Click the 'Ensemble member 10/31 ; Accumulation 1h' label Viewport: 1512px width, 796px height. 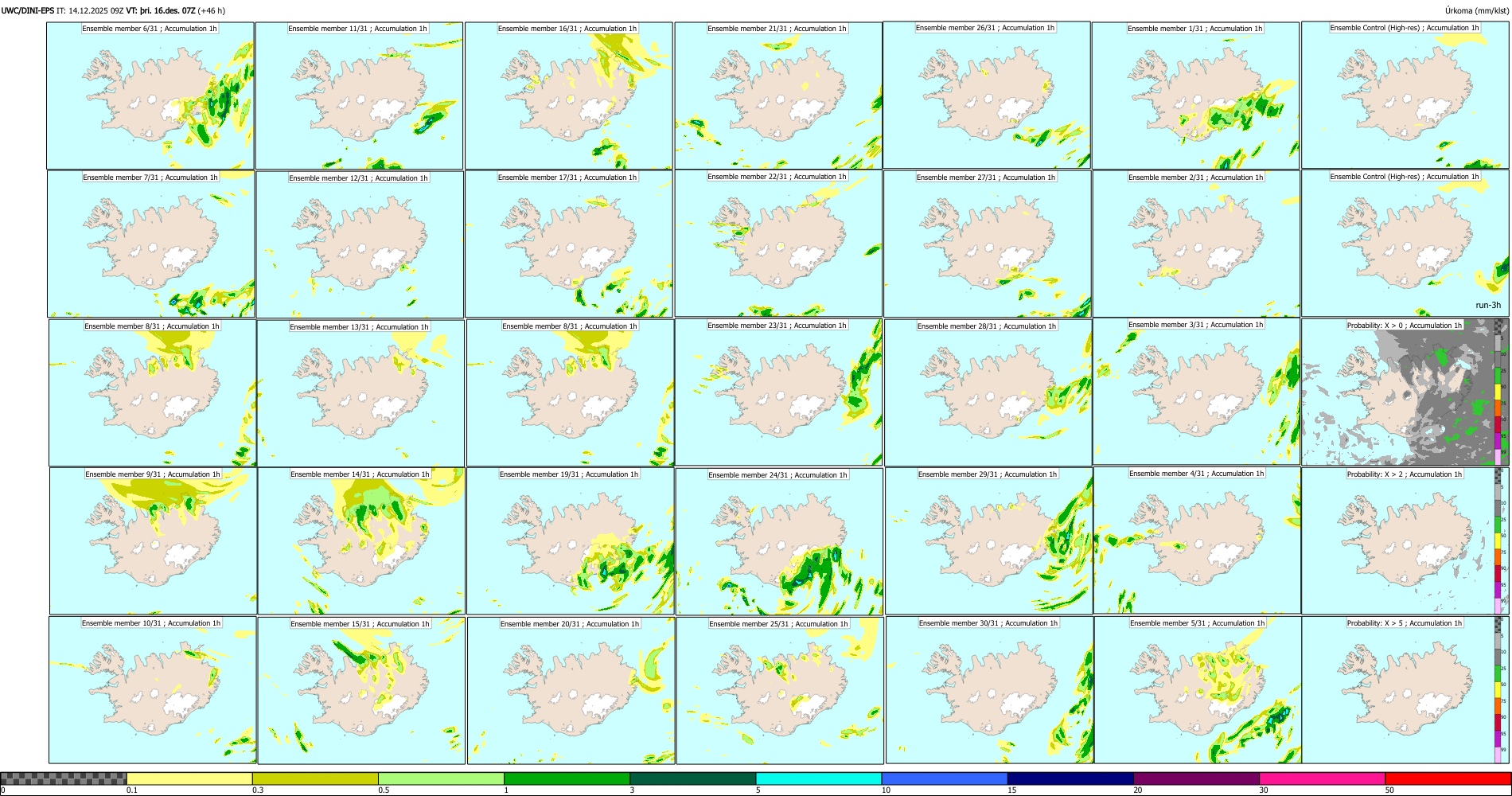pyautogui.click(x=151, y=623)
